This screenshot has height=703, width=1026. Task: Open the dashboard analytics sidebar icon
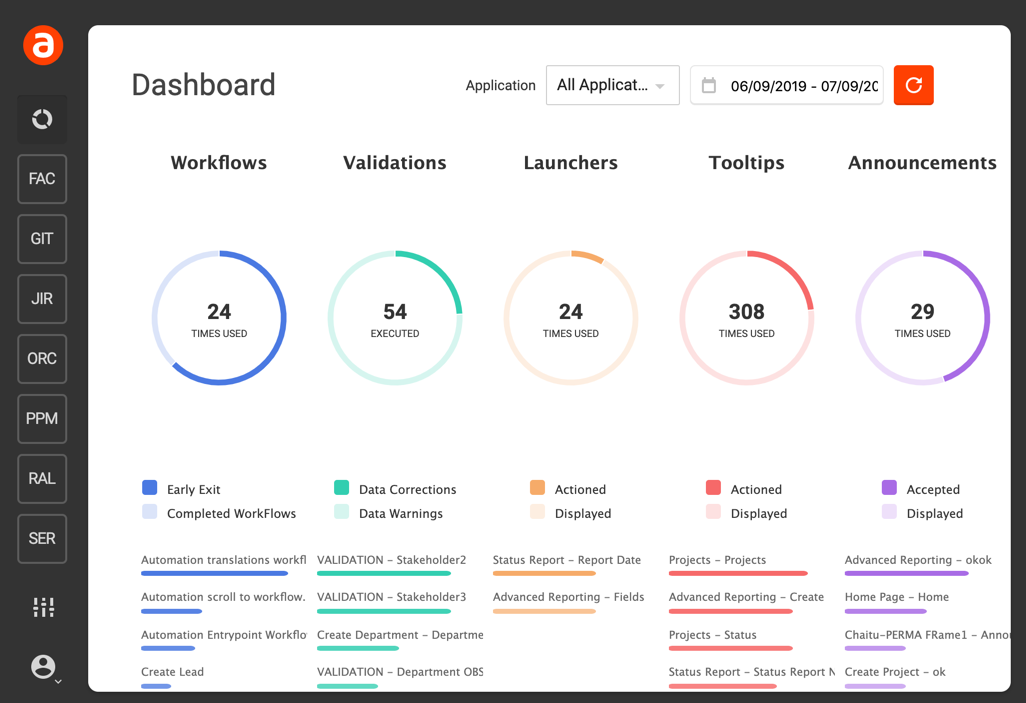tap(42, 119)
